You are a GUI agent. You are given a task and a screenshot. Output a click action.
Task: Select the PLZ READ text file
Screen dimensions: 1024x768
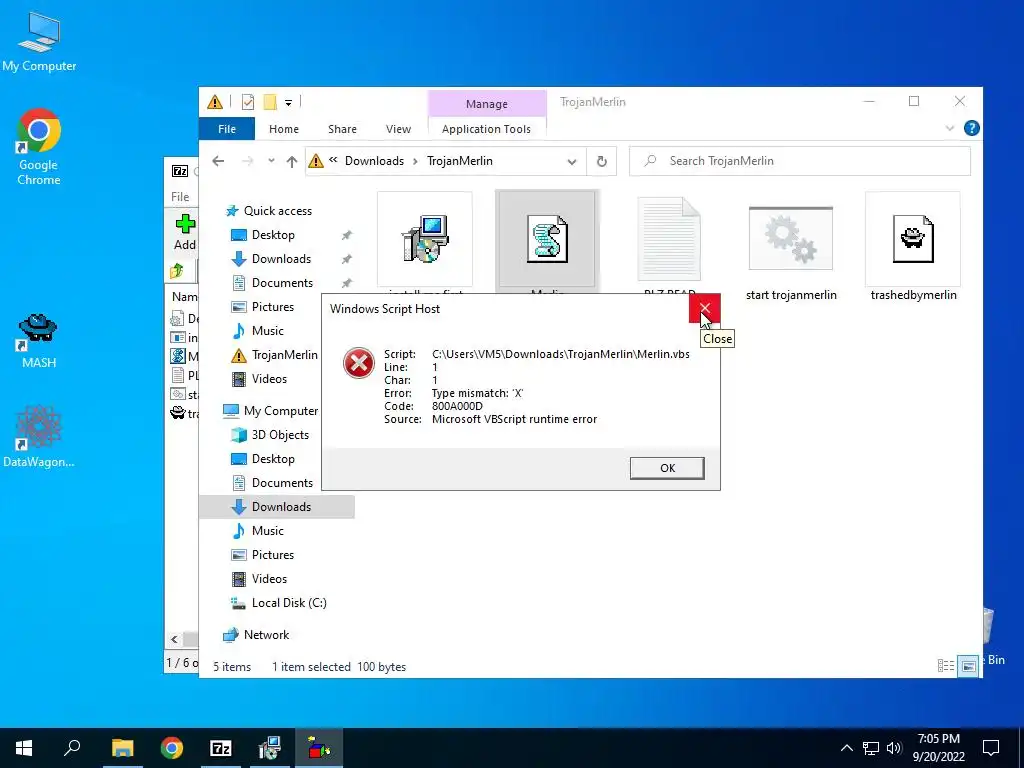tap(669, 240)
